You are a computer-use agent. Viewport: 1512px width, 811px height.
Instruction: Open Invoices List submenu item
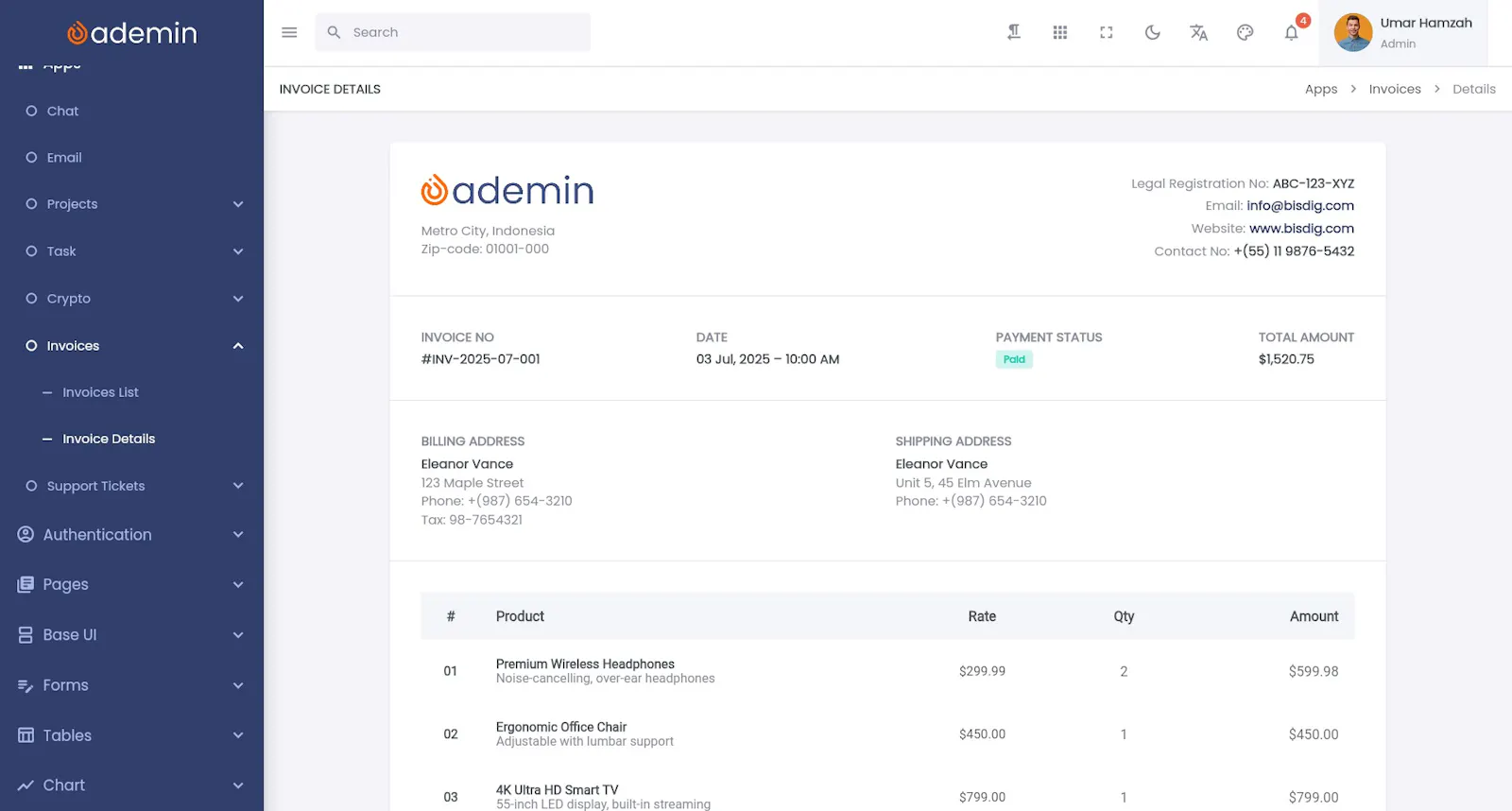point(100,392)
